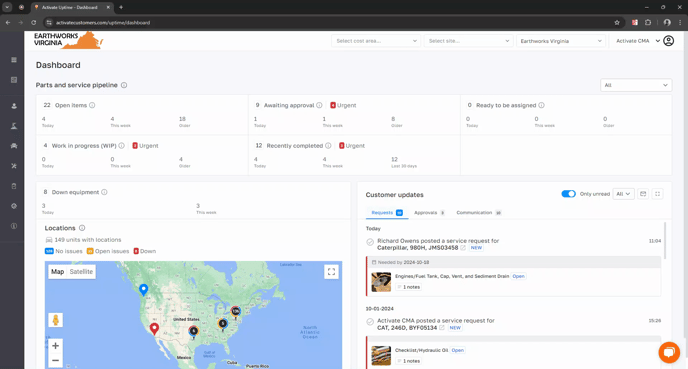The image size is (688, 369).
Task: Click the Street View pegman on map
Action: [x=56, y=320]
